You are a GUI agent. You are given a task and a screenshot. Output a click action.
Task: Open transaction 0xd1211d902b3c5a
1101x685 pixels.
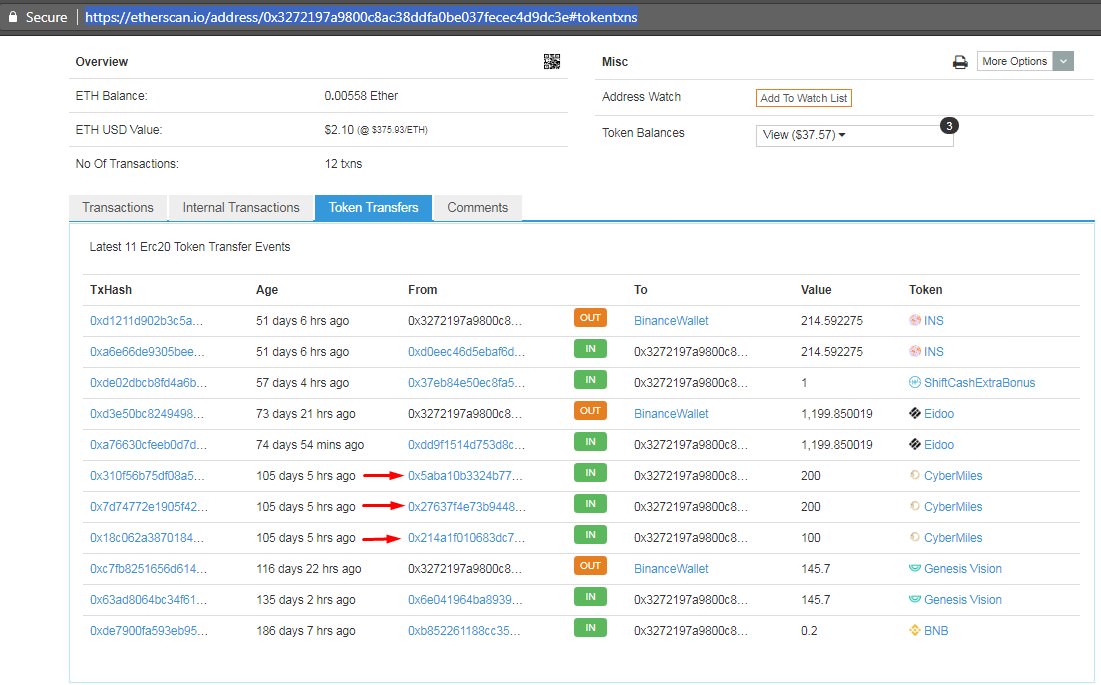(146, 321)
